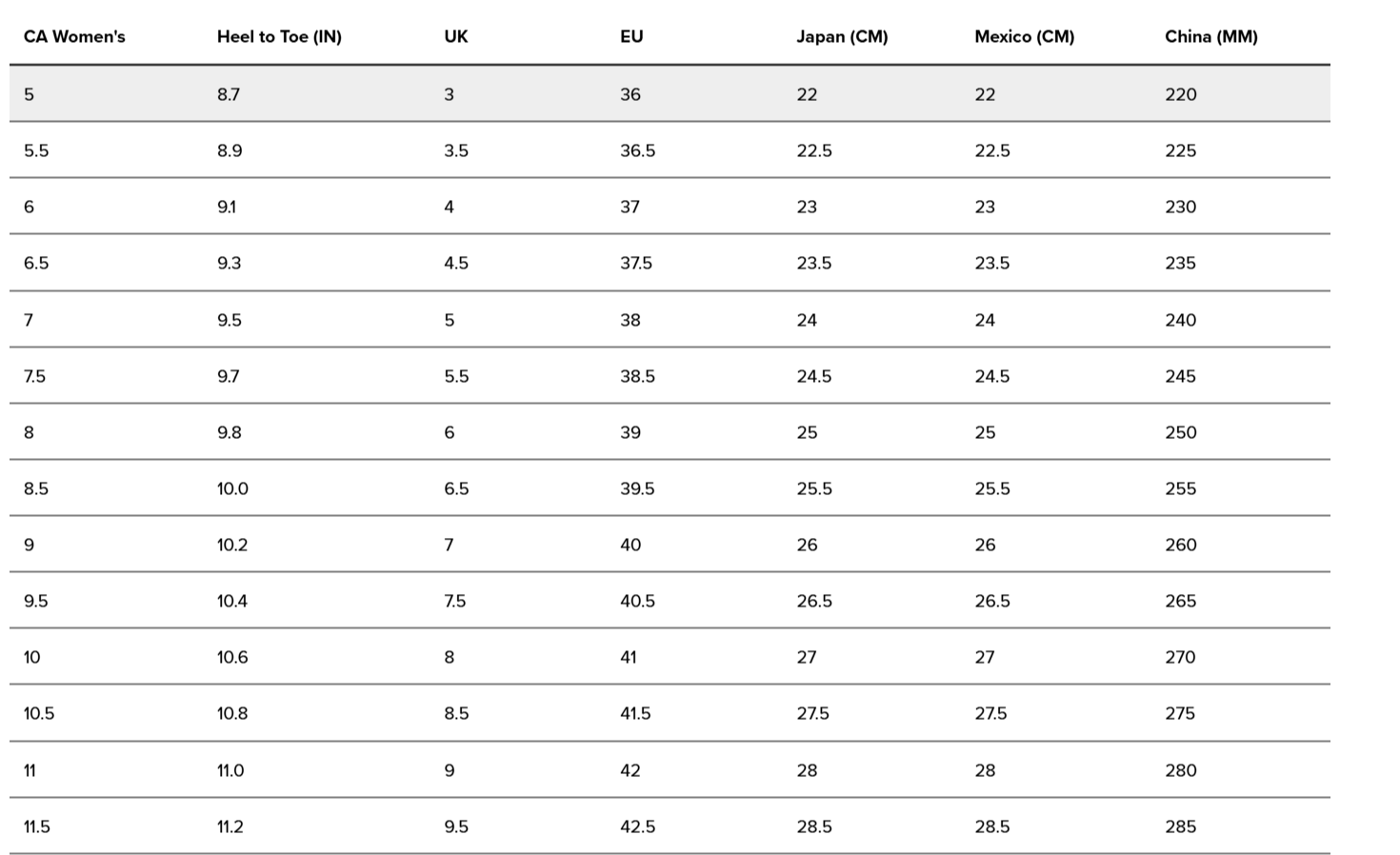The height and width of the screenshot is (855, 1400).
Task: Click the Japan (CM) column header
Action: [x=842, y=37]
